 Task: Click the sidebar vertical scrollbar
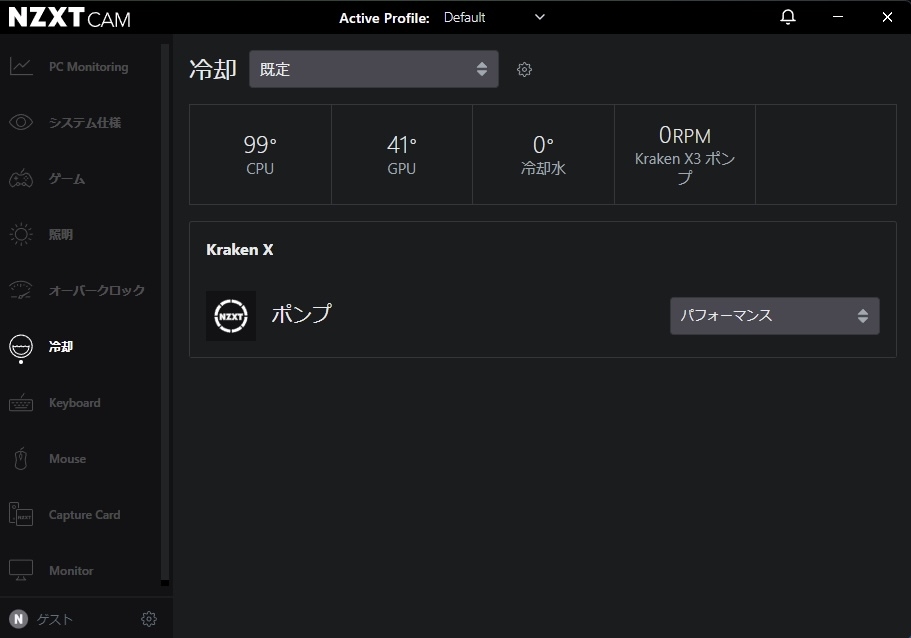point(165,314)
